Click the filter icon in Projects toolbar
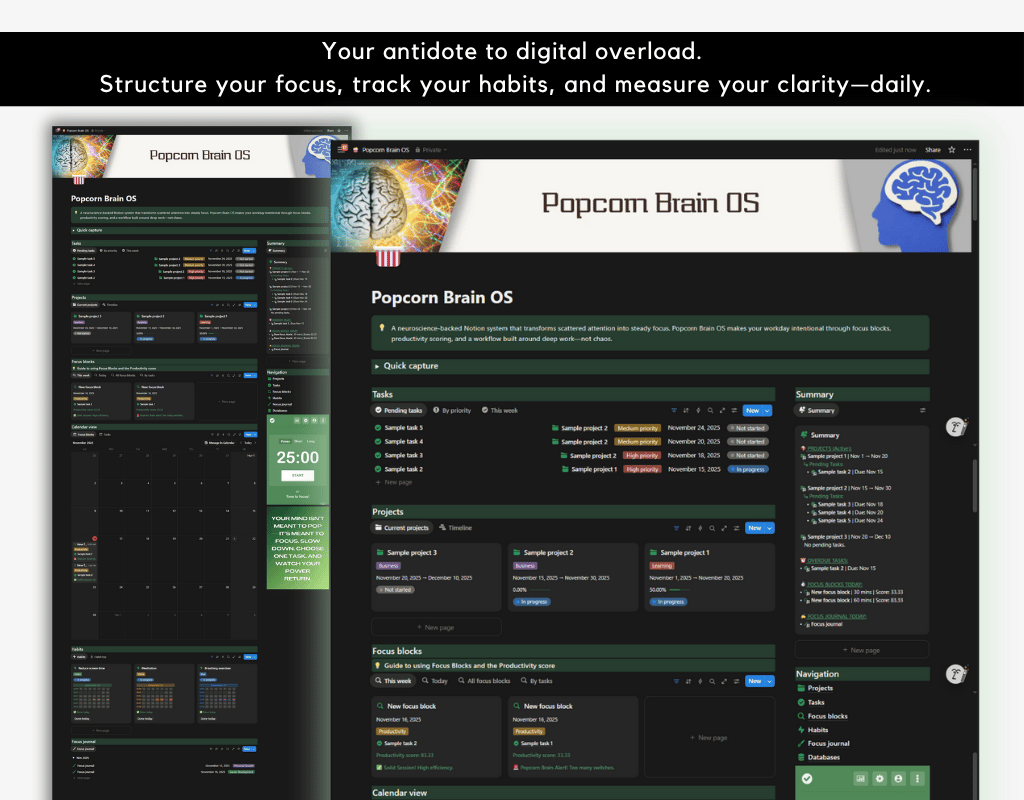This screenshot has height=800, width=1024. tap(676, 528)
